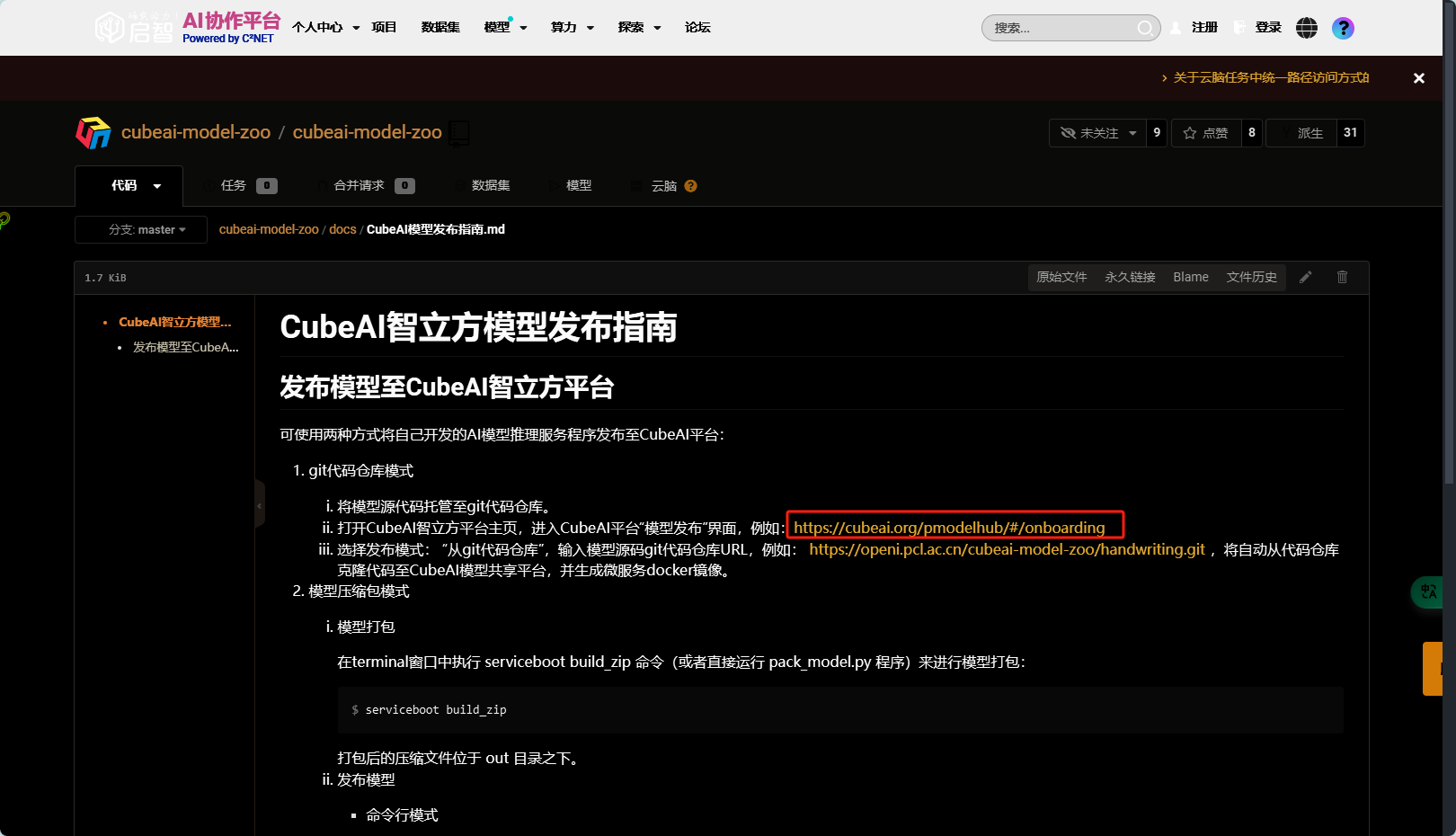The height and width of the screenshot is (836, 1456).
Task: Click the 原始文件 button
Action: coord(1061,277)
